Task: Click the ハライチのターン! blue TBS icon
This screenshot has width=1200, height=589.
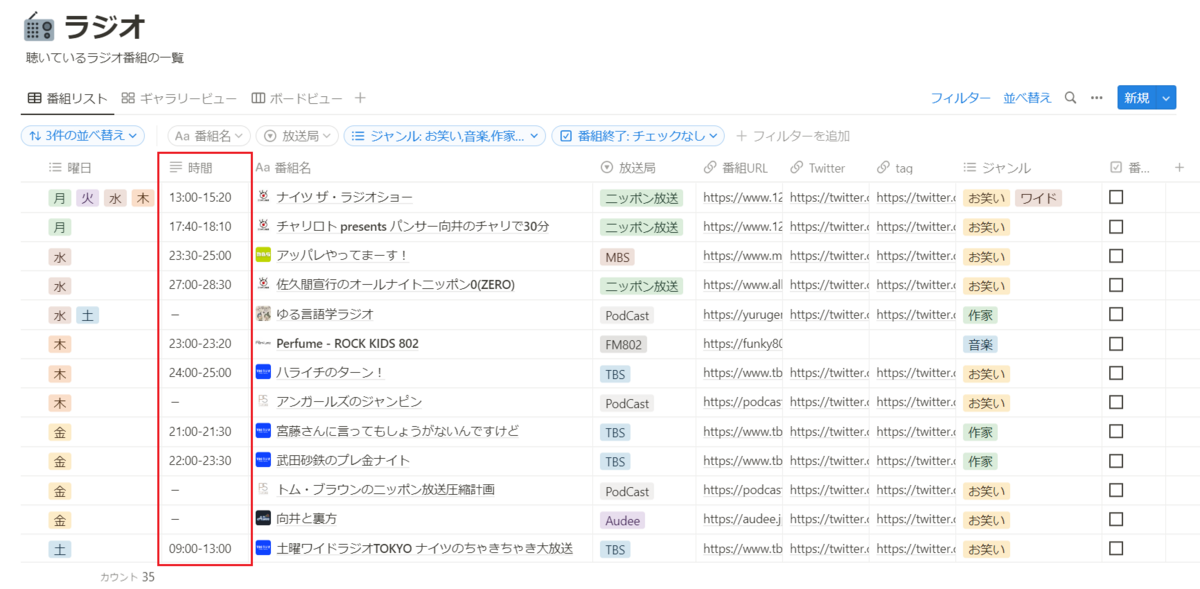Action: click(263, 373)
